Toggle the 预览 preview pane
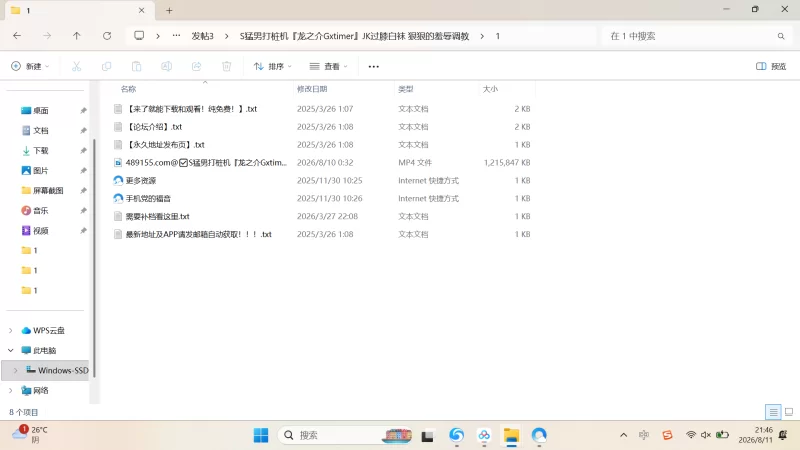Image resolution: width=800 pixels, height=450 pixels. point(771,66)
